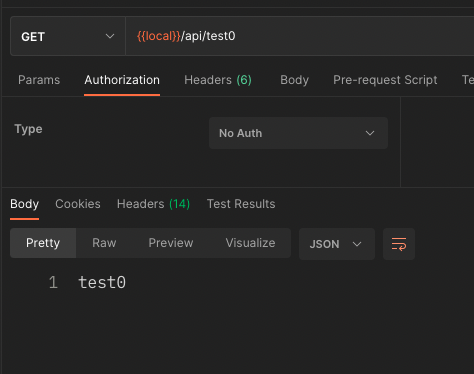Click the test0 text in response body
The image size is (474, 374).
point(102,283)
